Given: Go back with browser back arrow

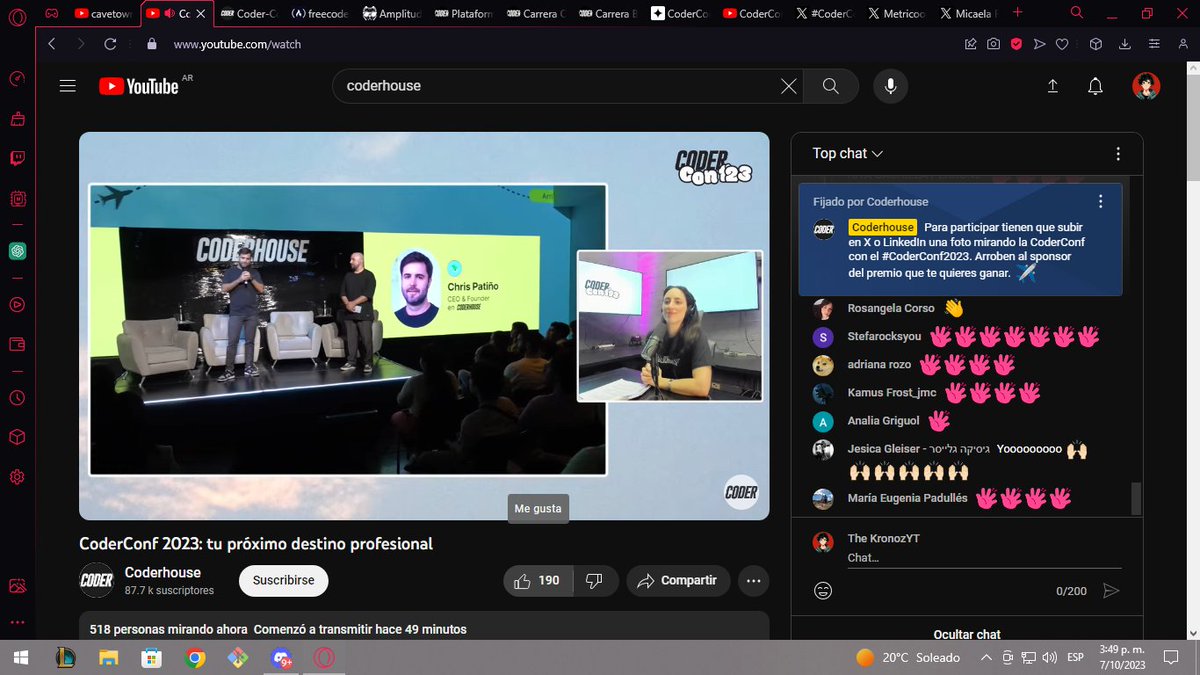Looking at the screenshot, I should 52,44.
